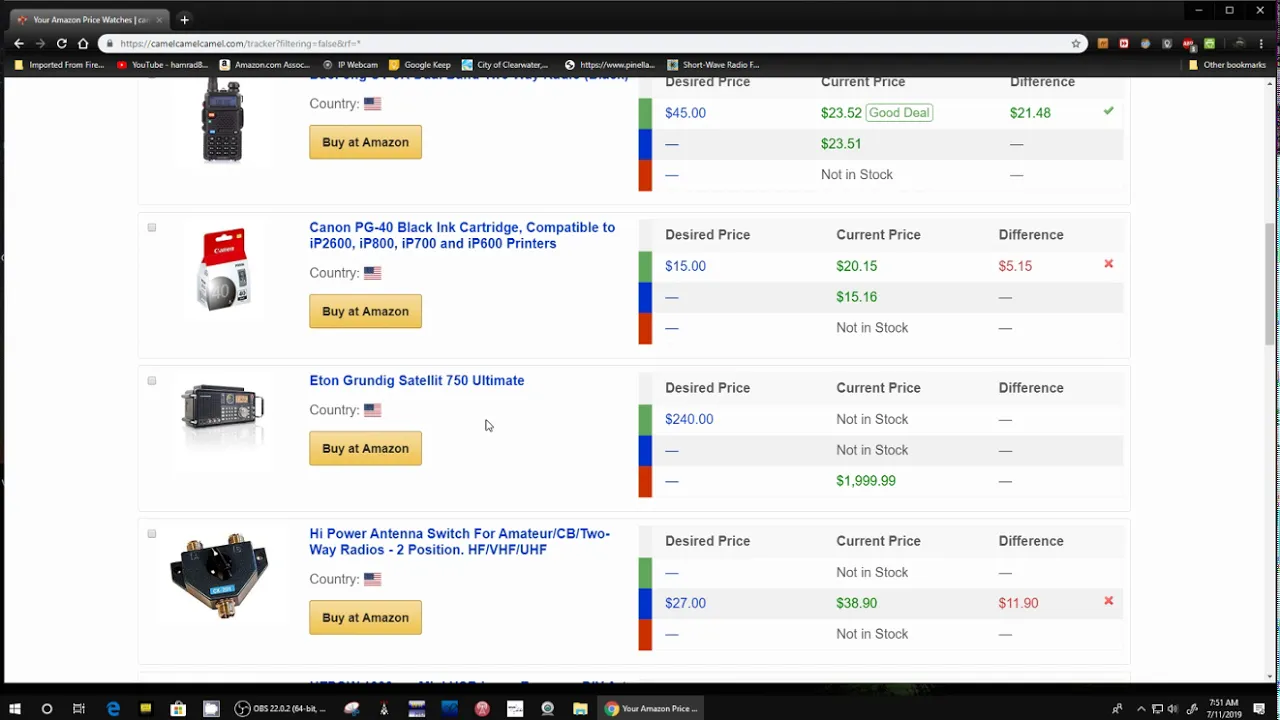
Task: Open the Google Keep bookmark
Action: pyautogui.click(x=420, y=65)
